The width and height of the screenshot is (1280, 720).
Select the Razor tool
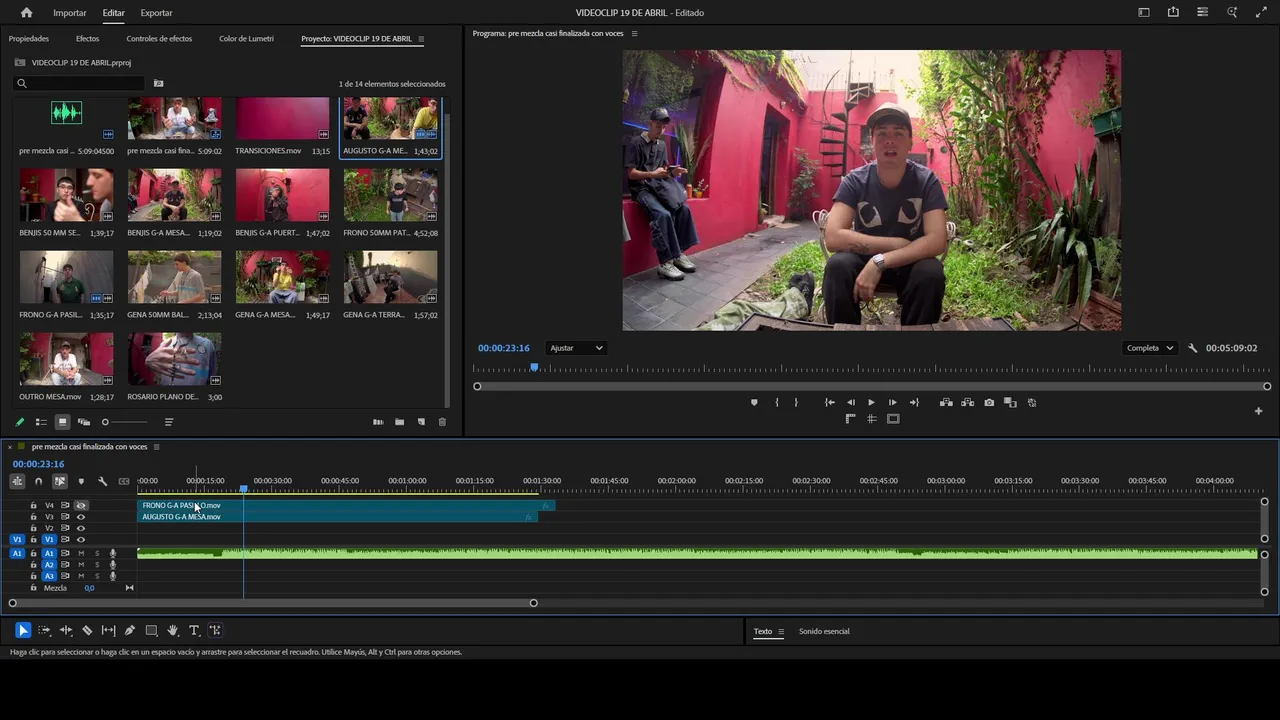pos(87,631)
